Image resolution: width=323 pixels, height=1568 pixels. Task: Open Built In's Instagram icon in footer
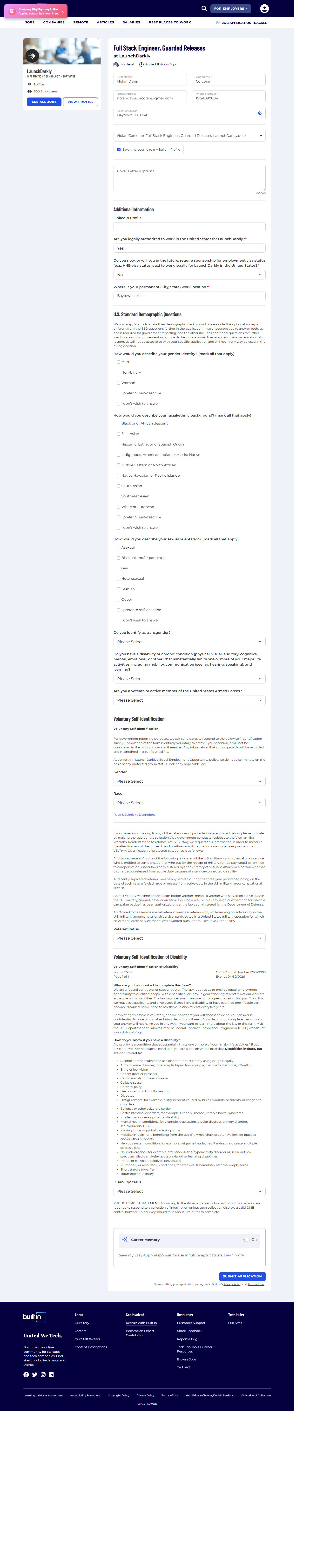[43, 1374]
